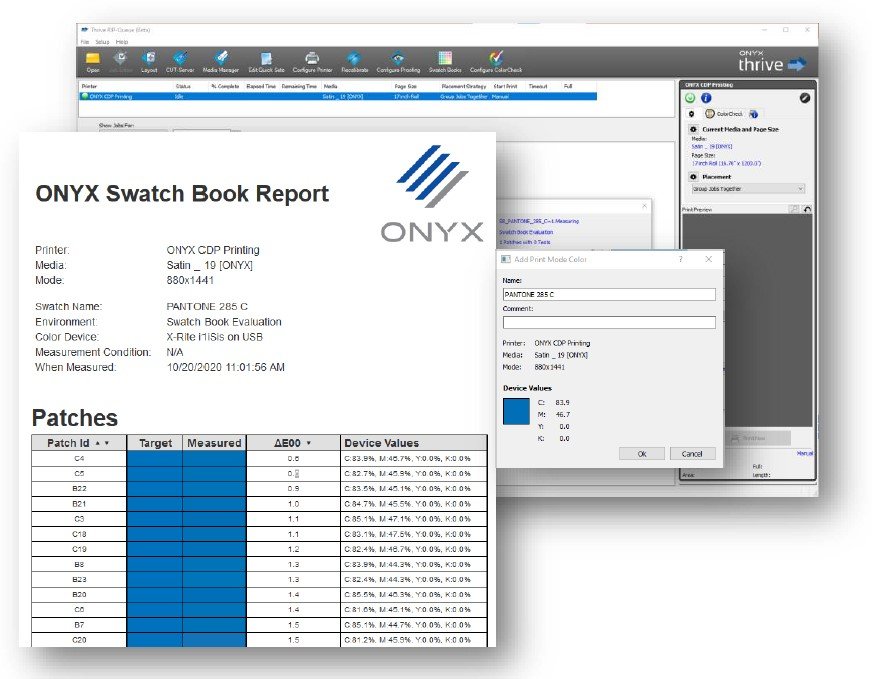This screenshot has height=679, width=872.
Task: Click the Open toolbar icon
Action: coord(93,61)
